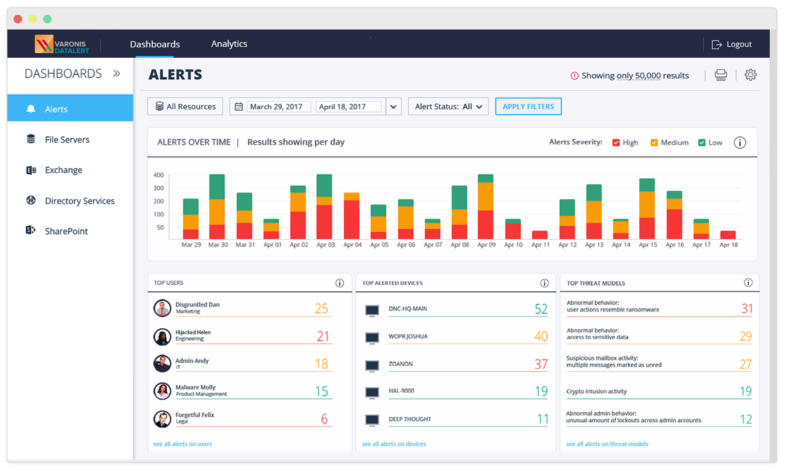
Task: Toggle the High severity checkbox
Action: (616, 143)
